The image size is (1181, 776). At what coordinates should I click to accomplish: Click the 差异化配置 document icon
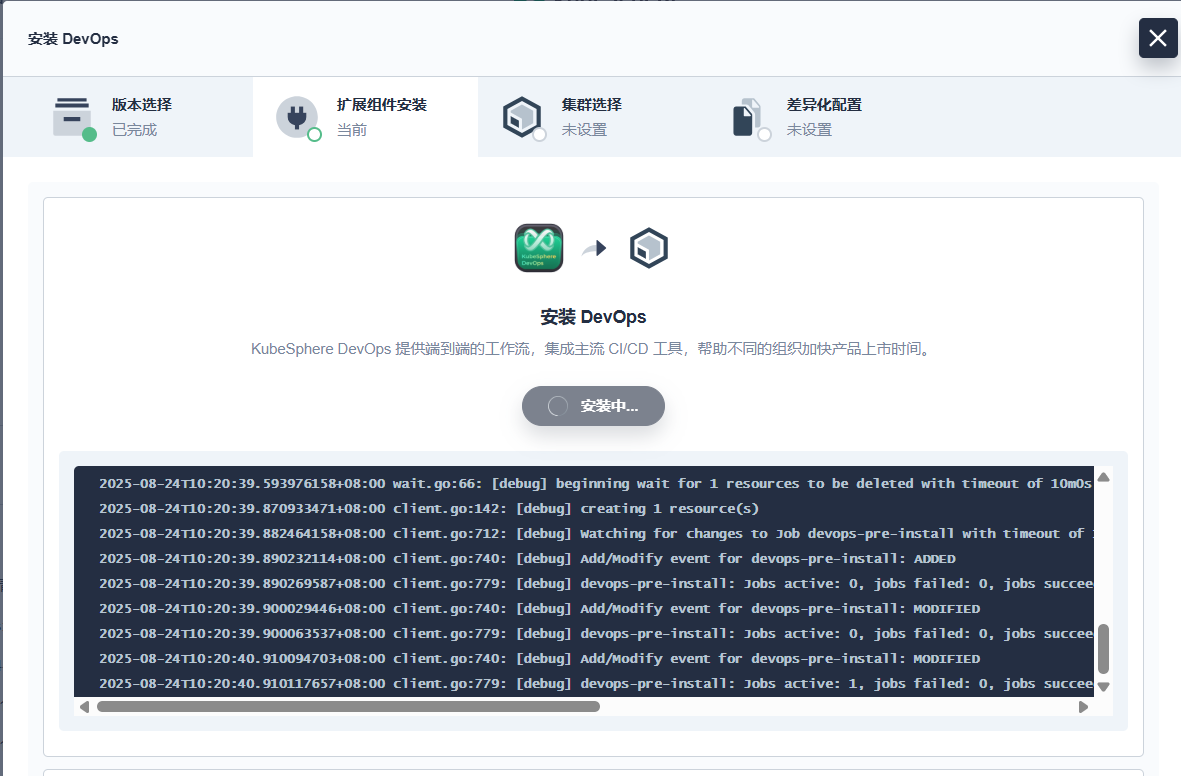(748, 118)
